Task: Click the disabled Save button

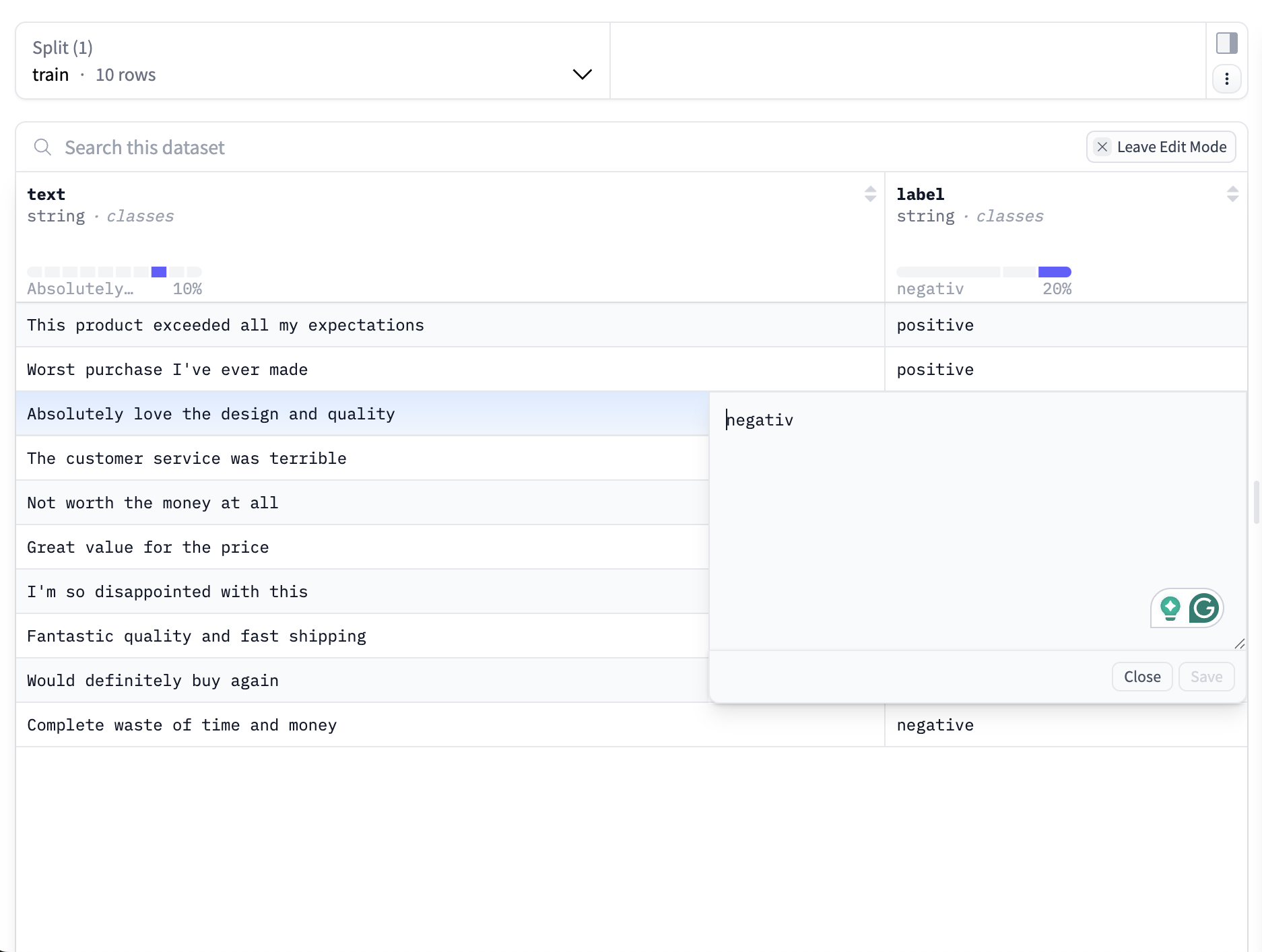Action: click(x=1205, y=677)
